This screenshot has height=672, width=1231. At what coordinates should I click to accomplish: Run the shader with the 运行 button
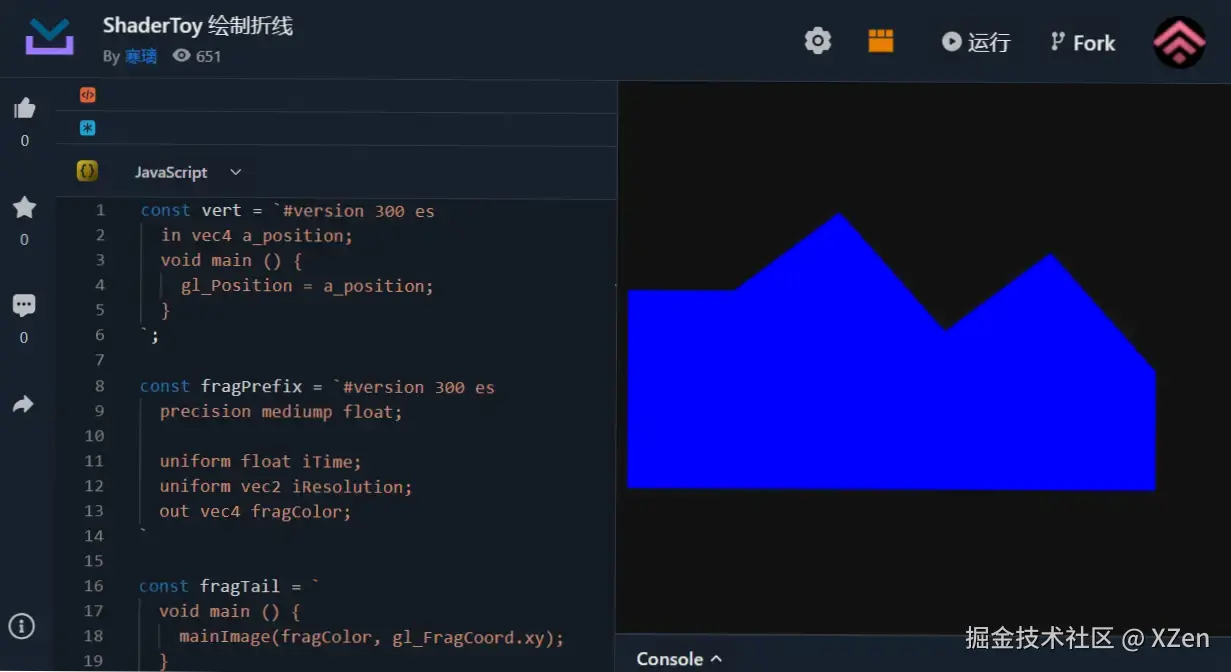(975, 41)
